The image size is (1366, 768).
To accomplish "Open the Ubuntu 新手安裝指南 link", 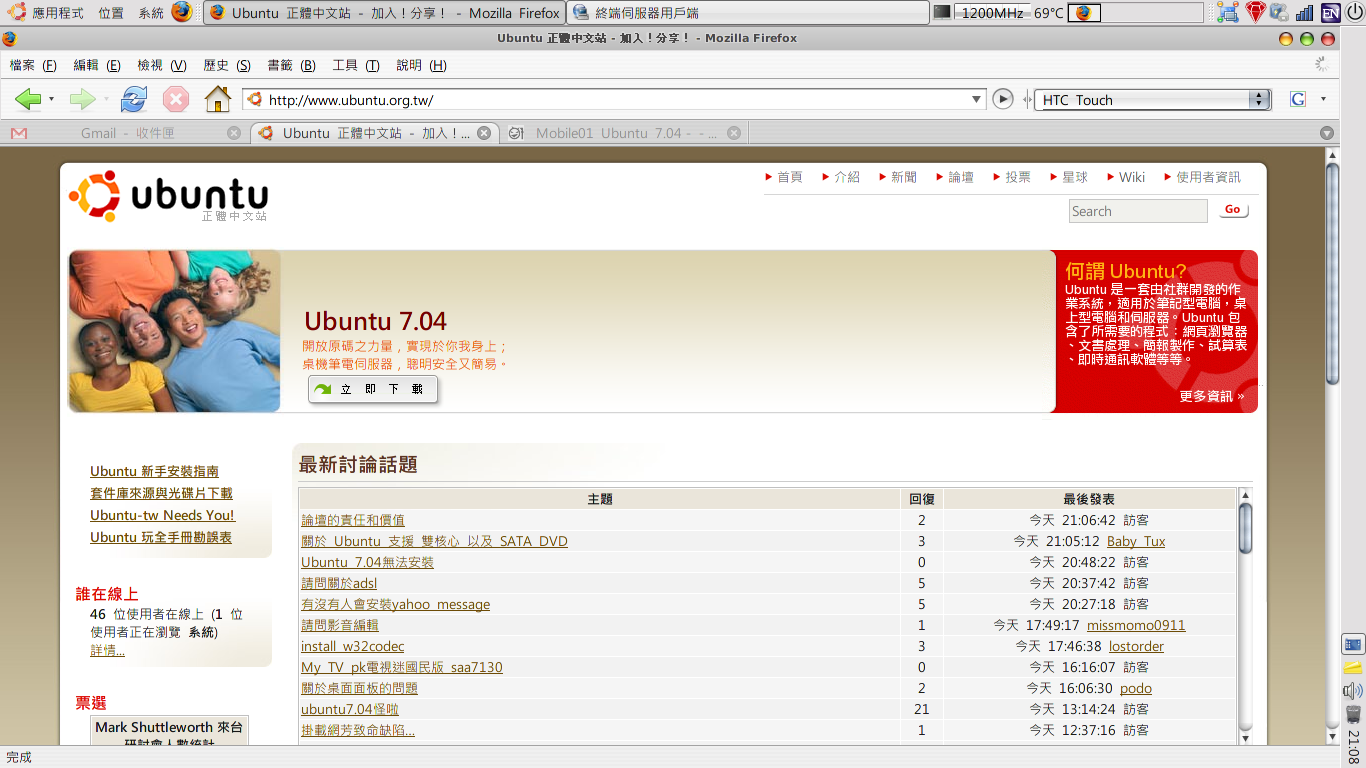I will [x=154, y=471].
